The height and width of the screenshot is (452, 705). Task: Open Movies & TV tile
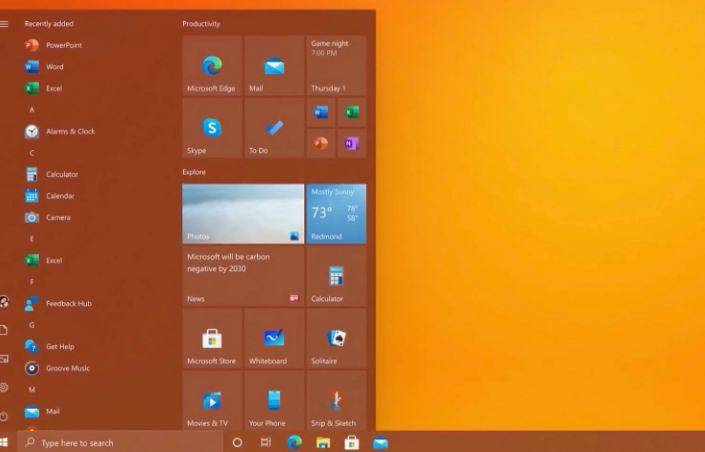click(212, 400)
